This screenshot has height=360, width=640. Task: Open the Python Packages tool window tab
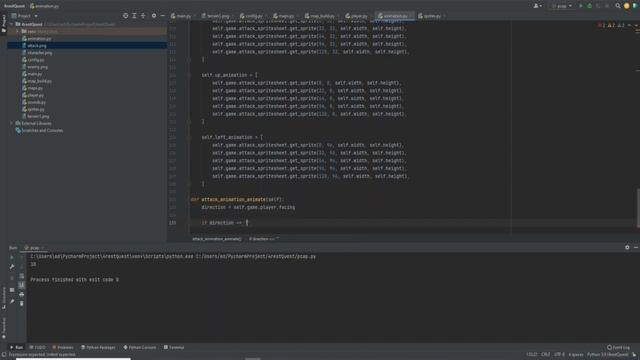(x=98, y=347)
